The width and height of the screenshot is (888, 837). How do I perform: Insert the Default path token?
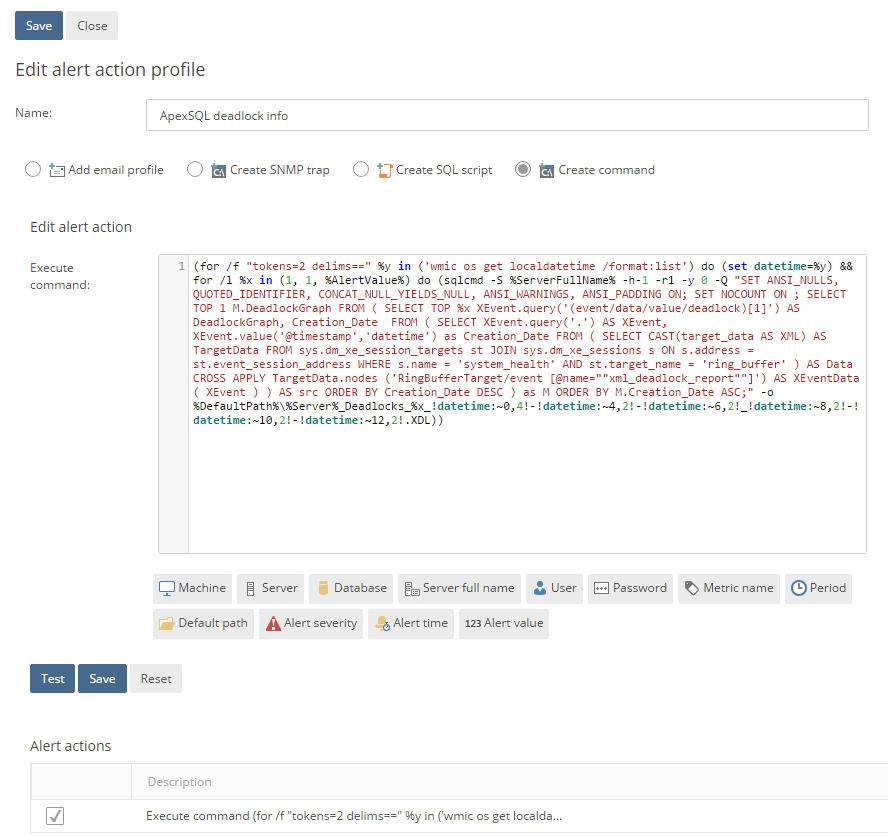click(203, 623)
